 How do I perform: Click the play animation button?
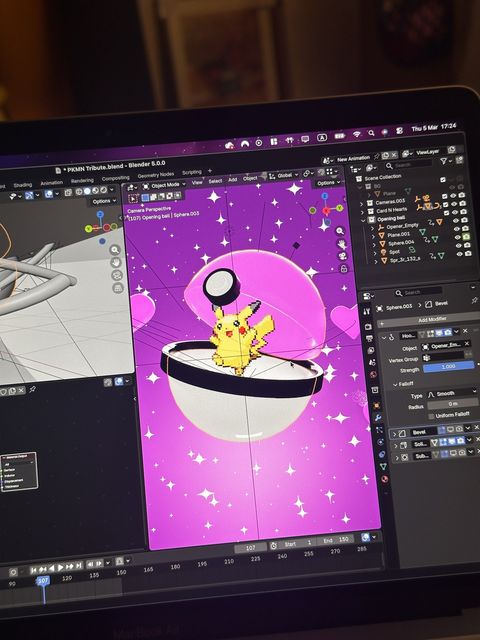coord(60,567)
